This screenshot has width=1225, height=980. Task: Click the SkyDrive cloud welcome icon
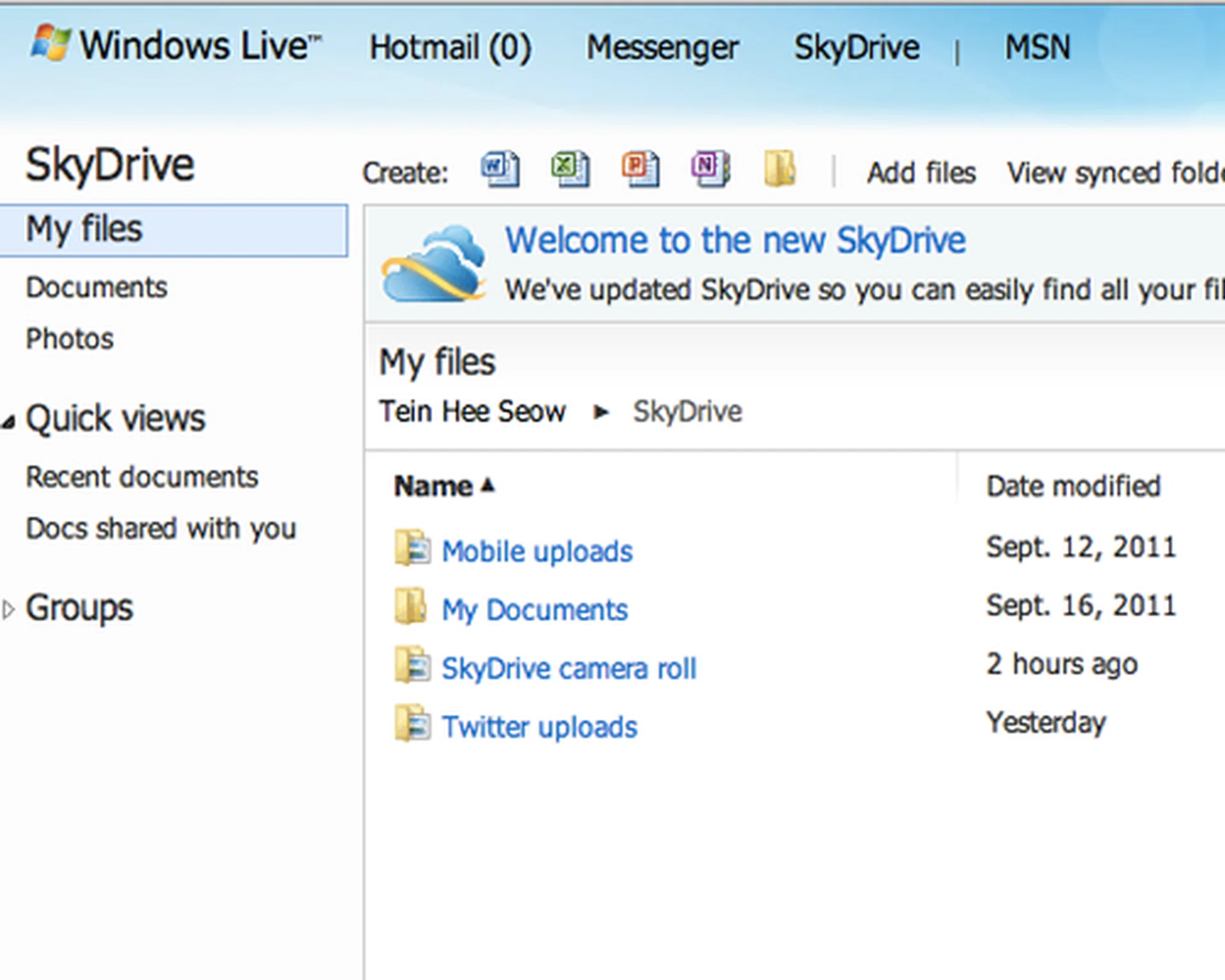[434, 264]
